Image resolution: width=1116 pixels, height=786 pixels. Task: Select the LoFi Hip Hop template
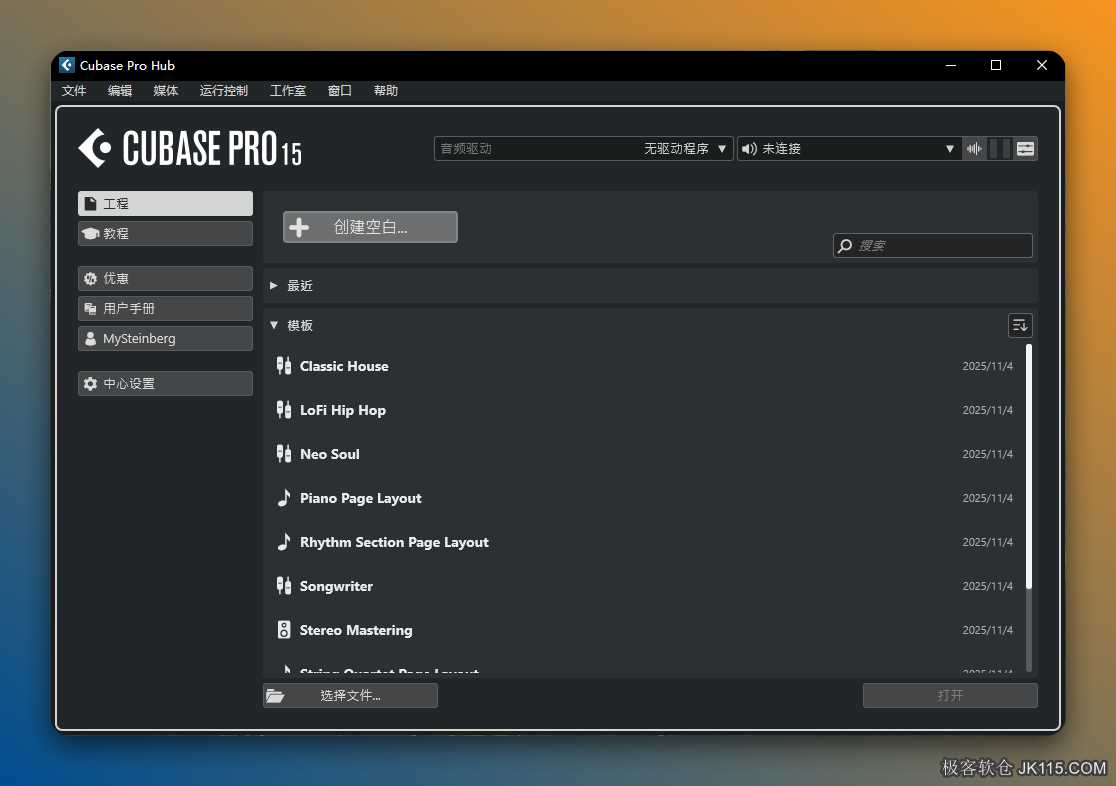pos(645,410)
